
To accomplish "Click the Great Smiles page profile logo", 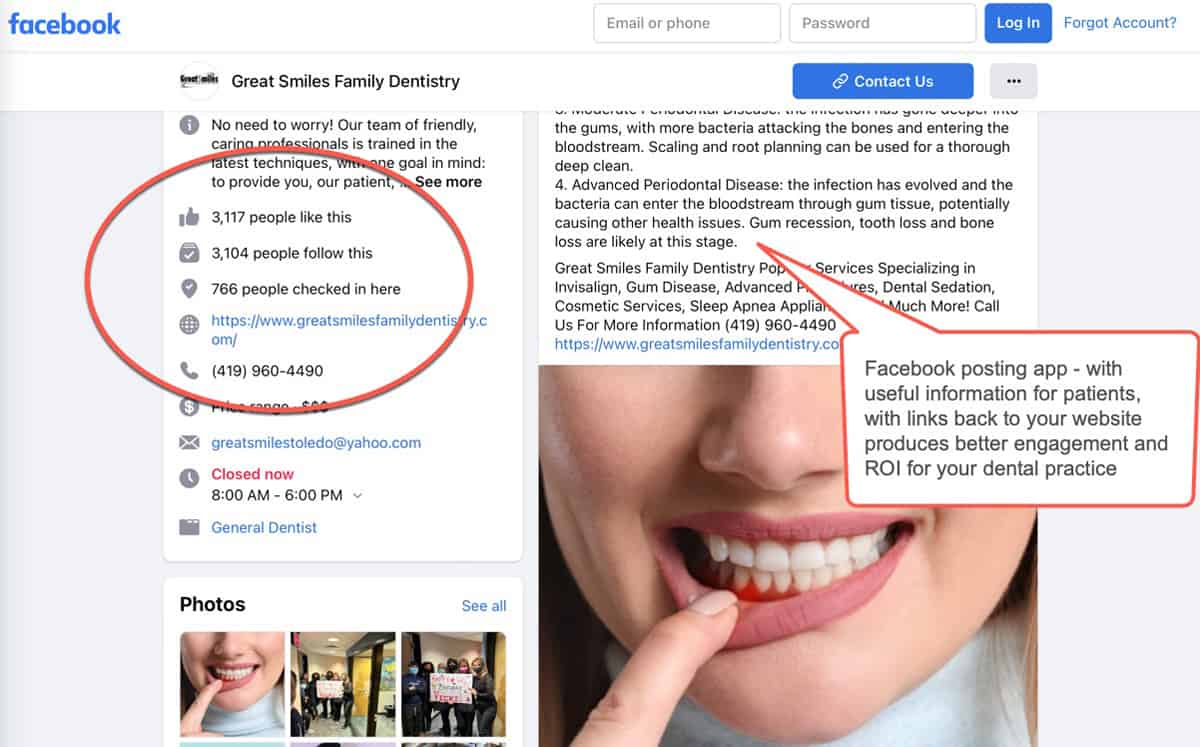I will 199,81.
